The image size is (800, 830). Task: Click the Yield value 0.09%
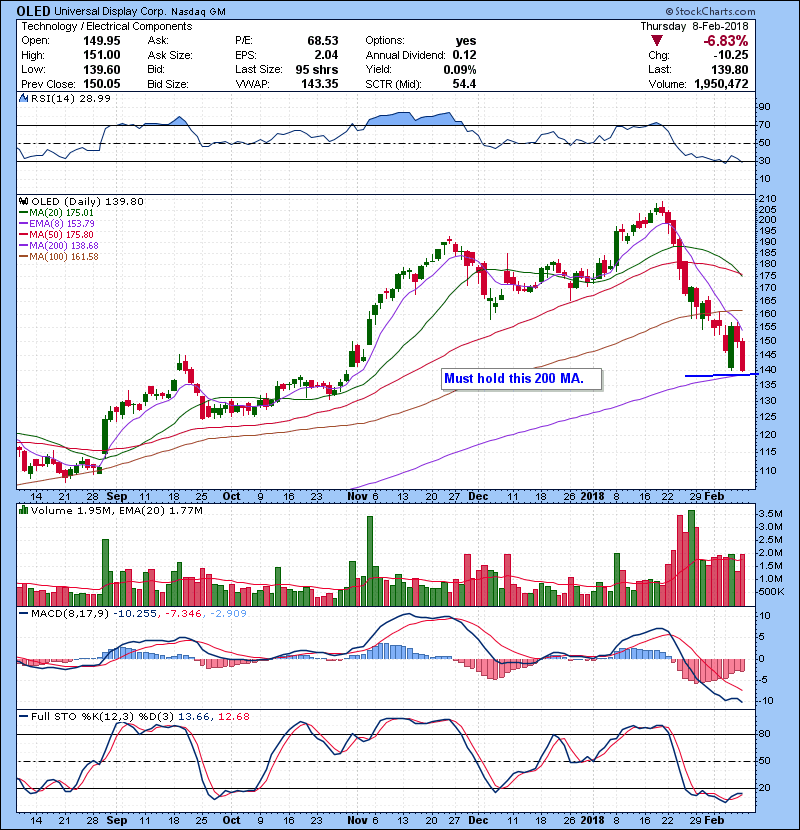[x=460, y=69]
